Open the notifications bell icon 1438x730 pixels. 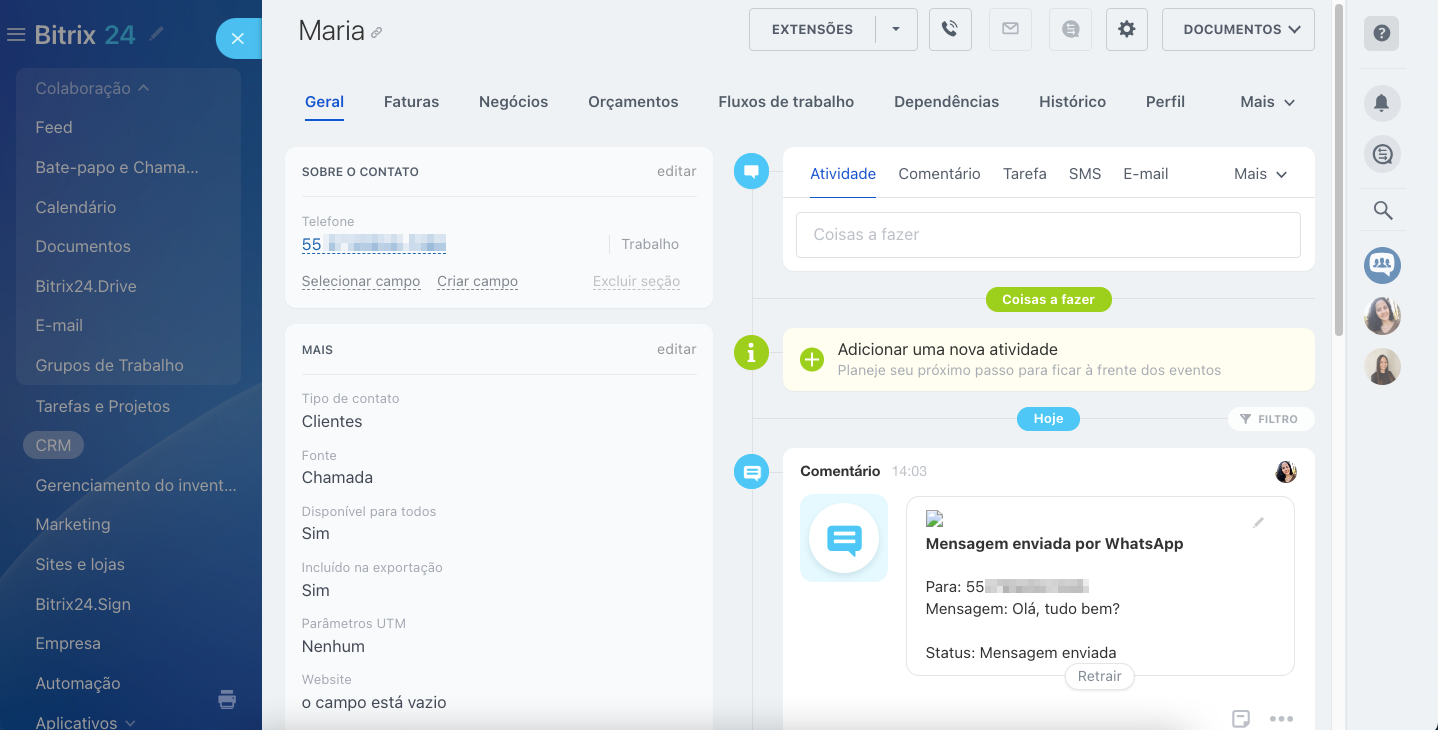[1382, 103]
